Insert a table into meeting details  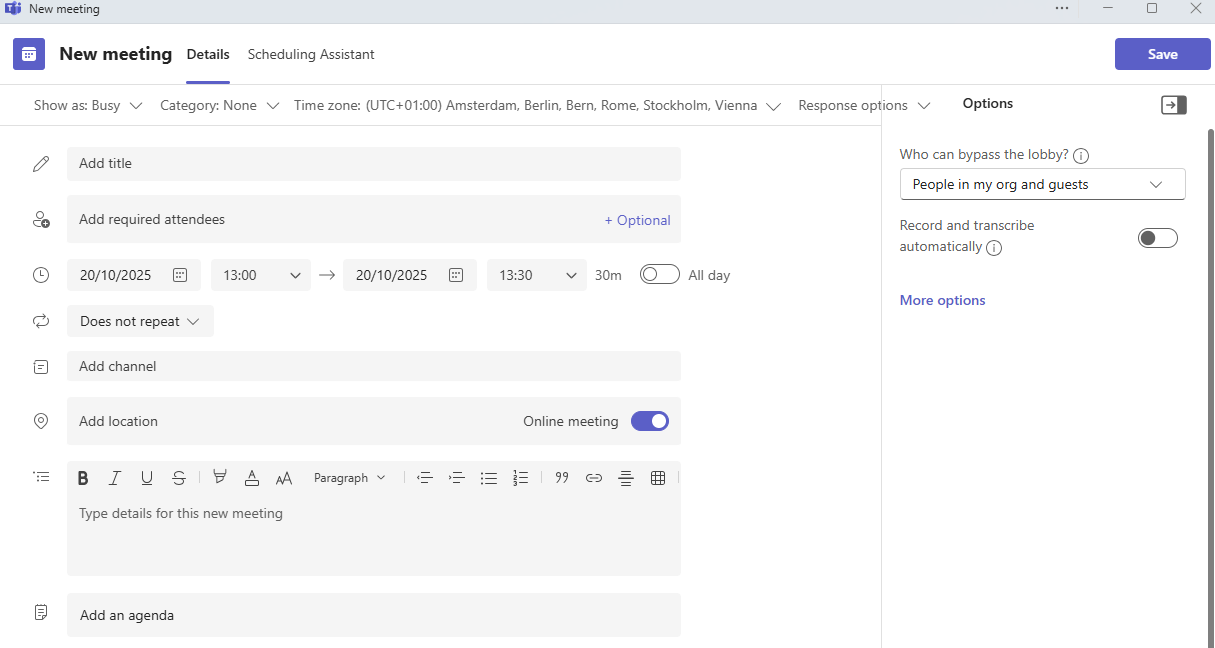click(658, 478)
